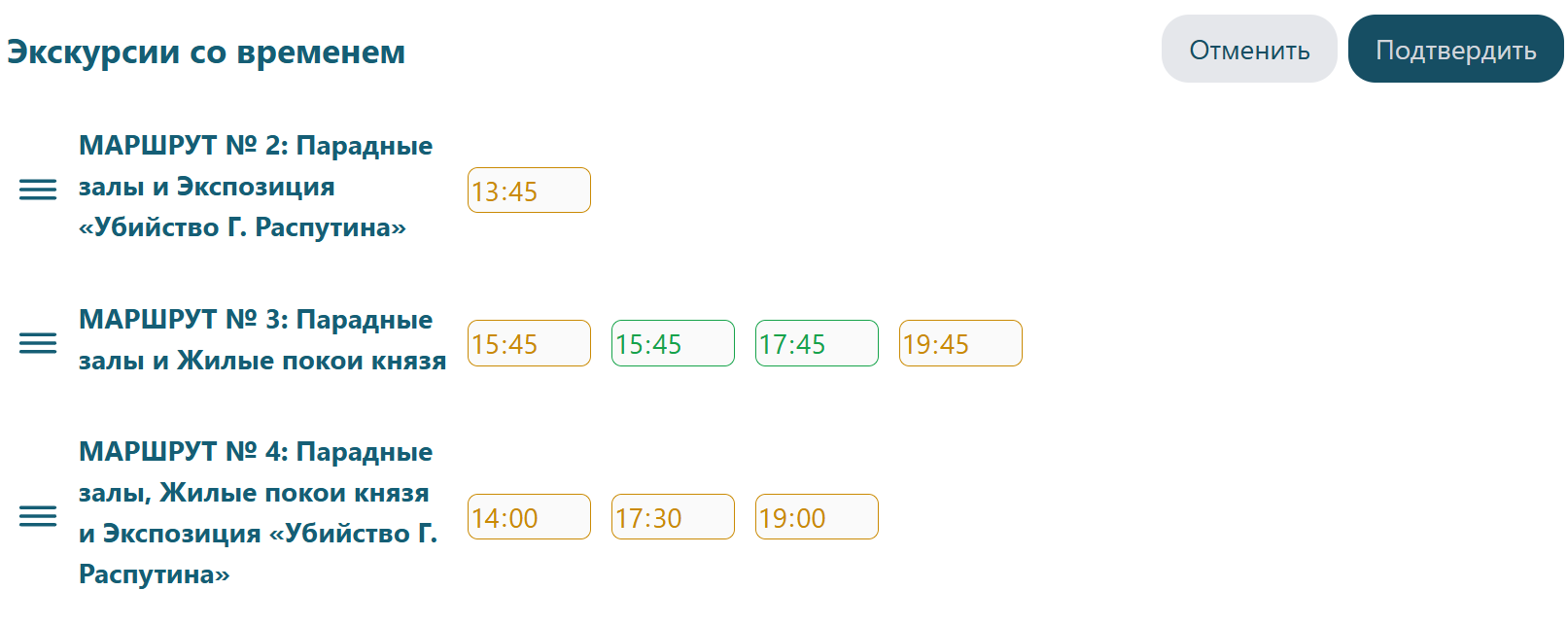Screen dimensions: 1568x625
Task: Toggle the orange 15:45 time slot
Action: 529,343
